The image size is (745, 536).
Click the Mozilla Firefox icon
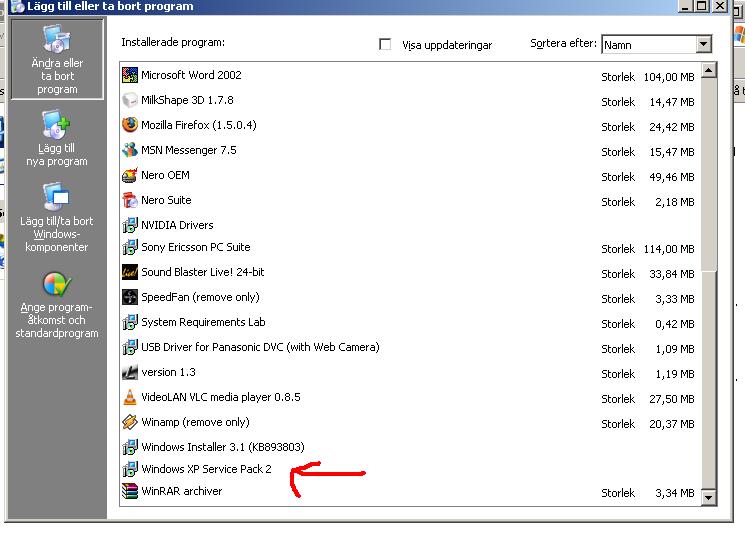tap(130, 125)
